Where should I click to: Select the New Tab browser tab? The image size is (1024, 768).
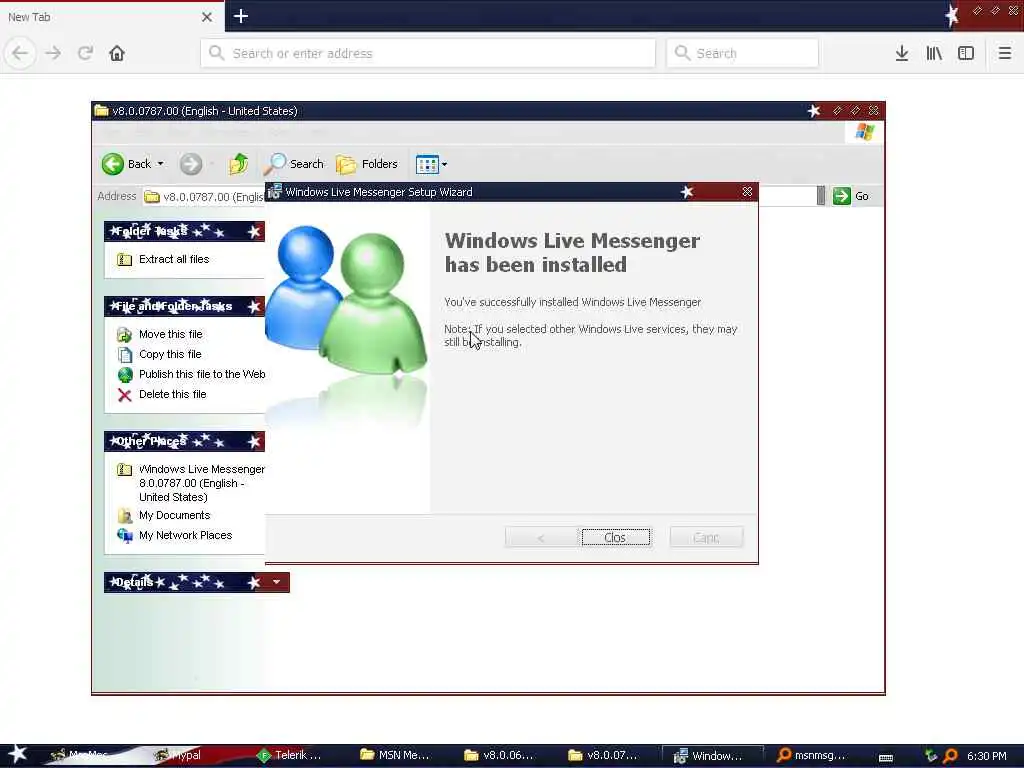click(x=112, y=17)
